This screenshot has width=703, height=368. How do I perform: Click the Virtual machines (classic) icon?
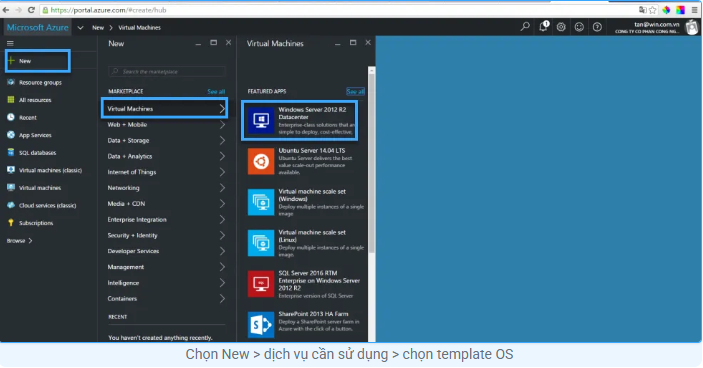tap(11, 170)
